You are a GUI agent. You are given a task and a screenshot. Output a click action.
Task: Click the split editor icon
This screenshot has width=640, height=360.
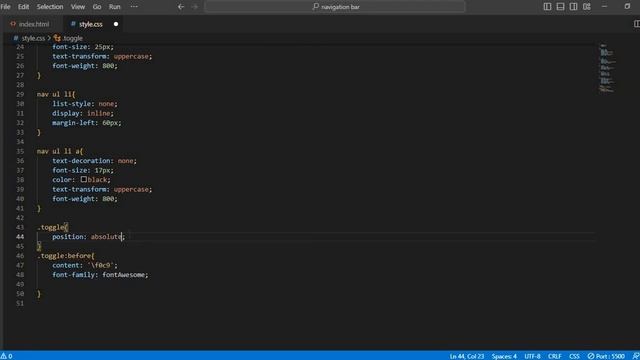point(636,24)
